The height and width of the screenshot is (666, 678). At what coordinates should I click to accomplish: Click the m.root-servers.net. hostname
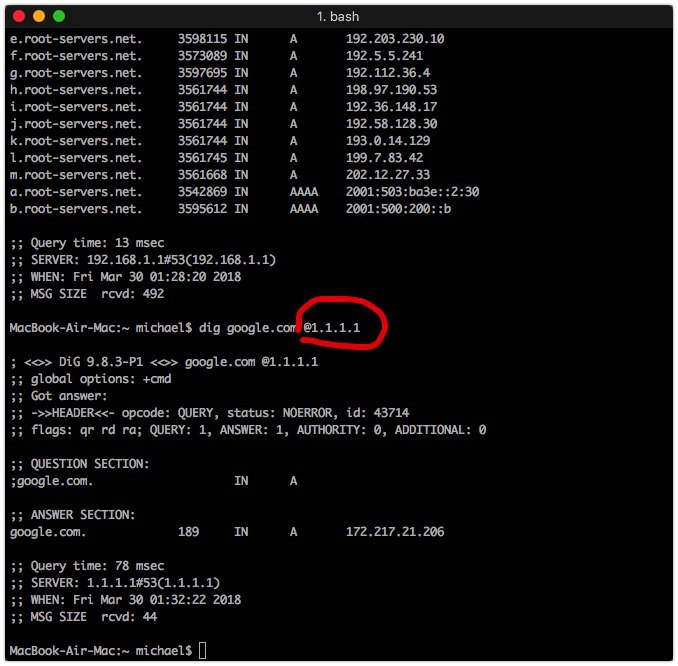coord(76,175)
